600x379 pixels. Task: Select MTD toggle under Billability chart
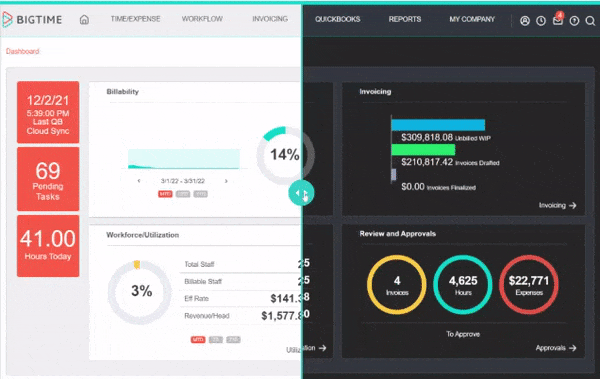point(165,194)
